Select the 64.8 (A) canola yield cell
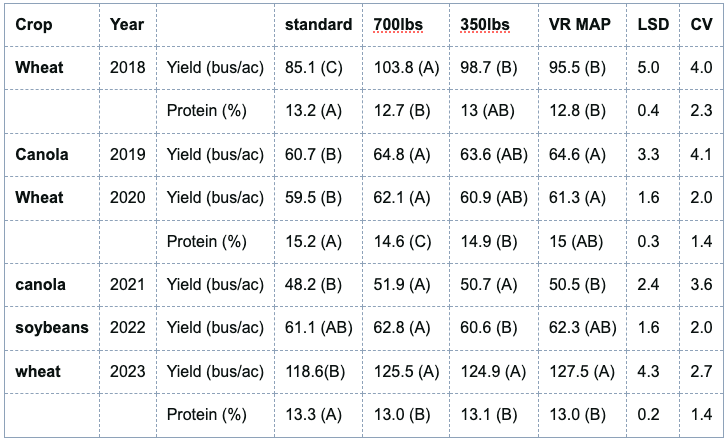 pos(400,154)
